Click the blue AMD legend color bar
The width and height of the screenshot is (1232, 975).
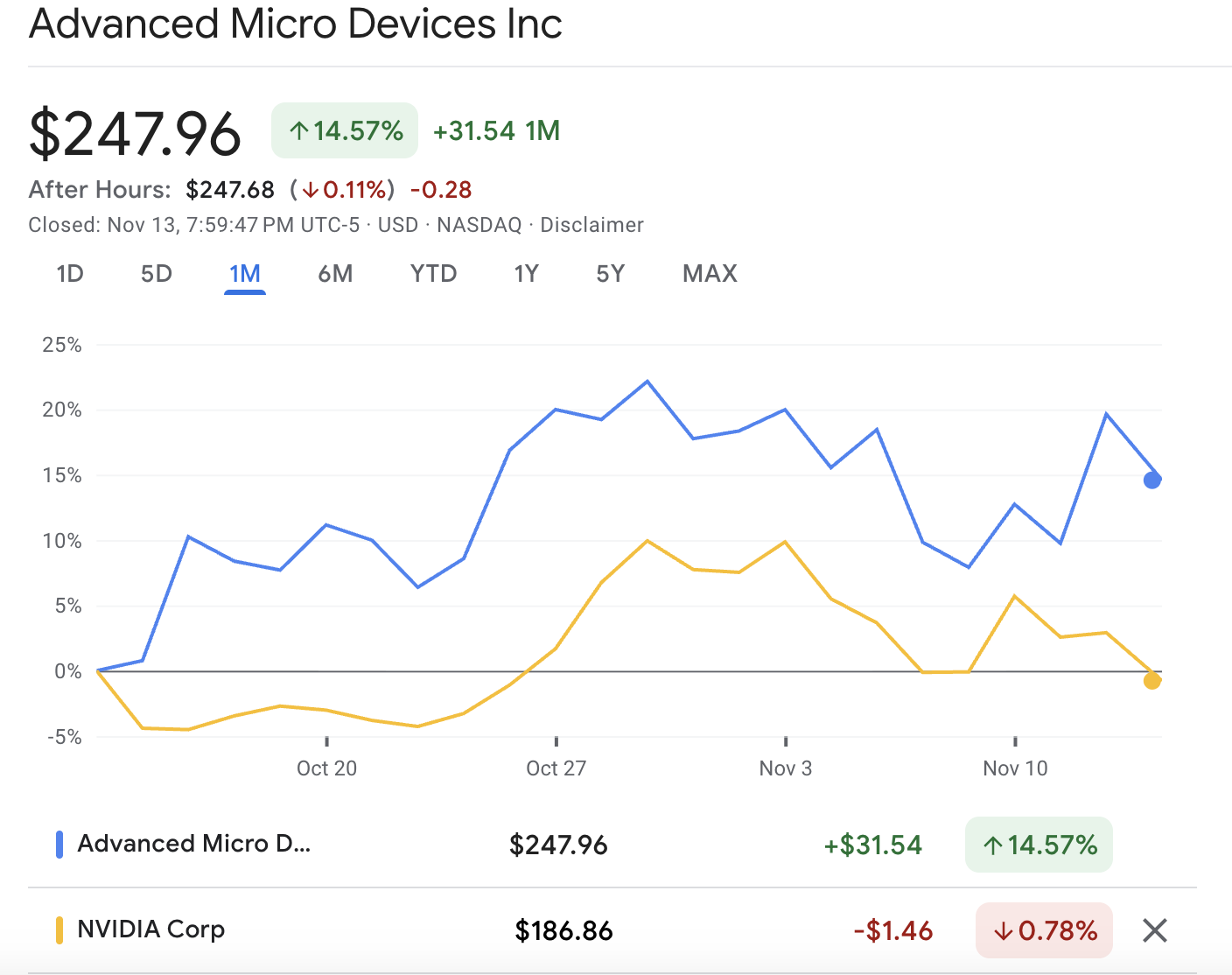(59, 844)
